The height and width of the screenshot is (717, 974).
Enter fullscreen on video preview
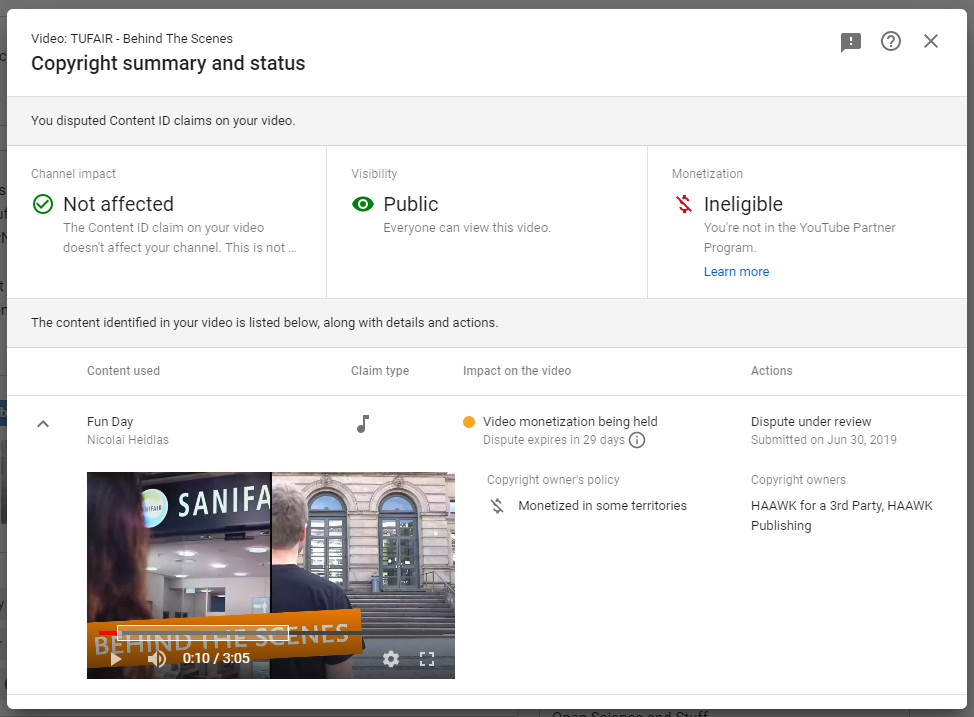point(427,659)
